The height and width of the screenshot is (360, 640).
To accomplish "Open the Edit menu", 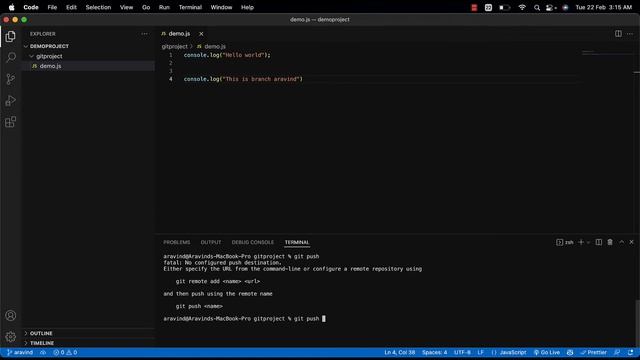I will coord(71,7).
